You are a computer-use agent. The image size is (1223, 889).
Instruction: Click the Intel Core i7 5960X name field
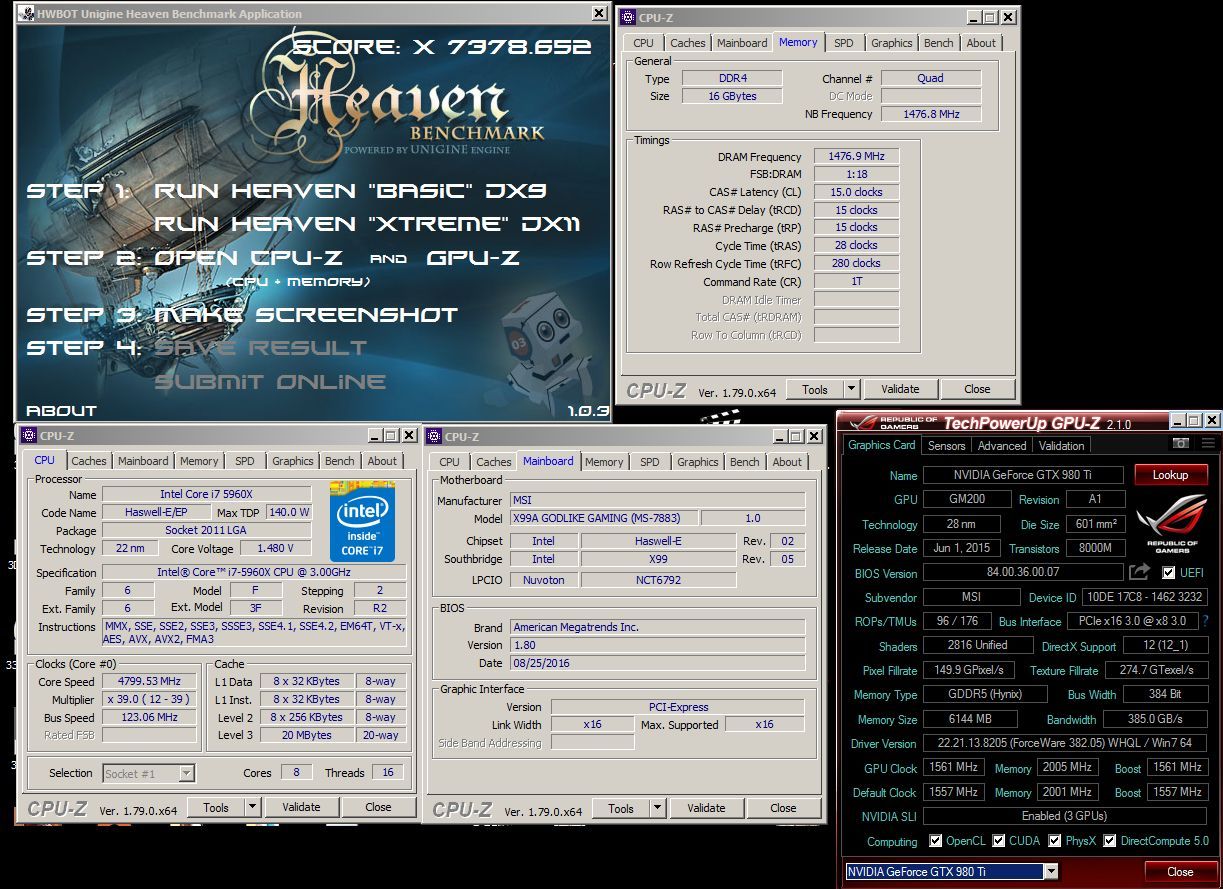click(207, 494)
